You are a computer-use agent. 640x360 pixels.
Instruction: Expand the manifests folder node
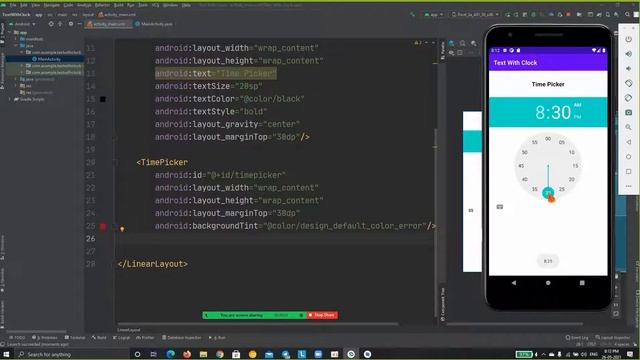[x=16, y=39]
